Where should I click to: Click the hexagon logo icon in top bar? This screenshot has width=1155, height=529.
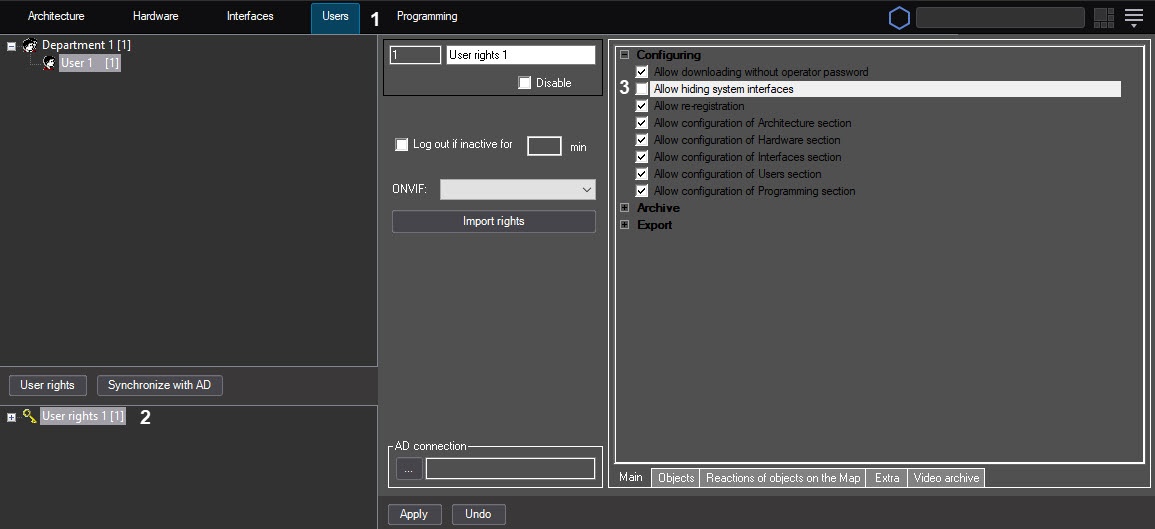[899, 18]
